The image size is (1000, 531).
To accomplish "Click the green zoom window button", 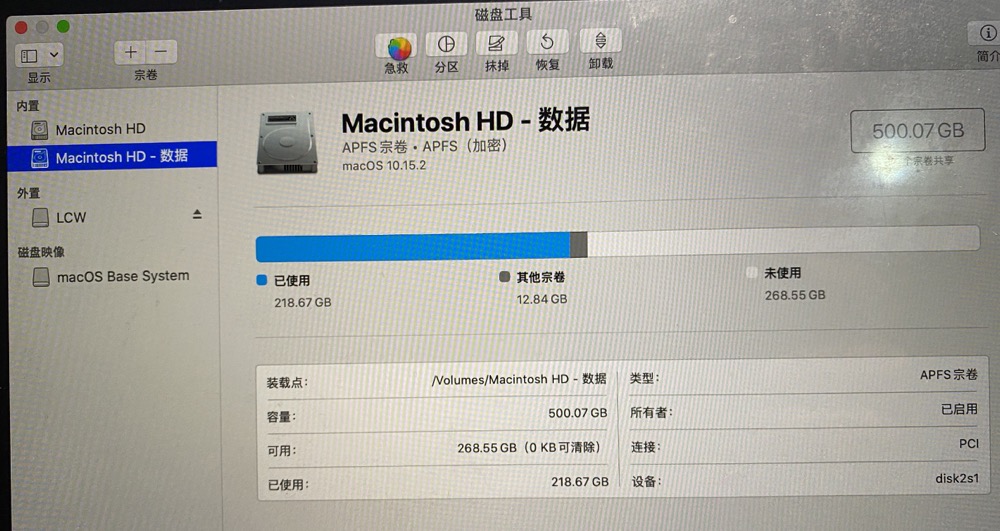I will 62,26.
